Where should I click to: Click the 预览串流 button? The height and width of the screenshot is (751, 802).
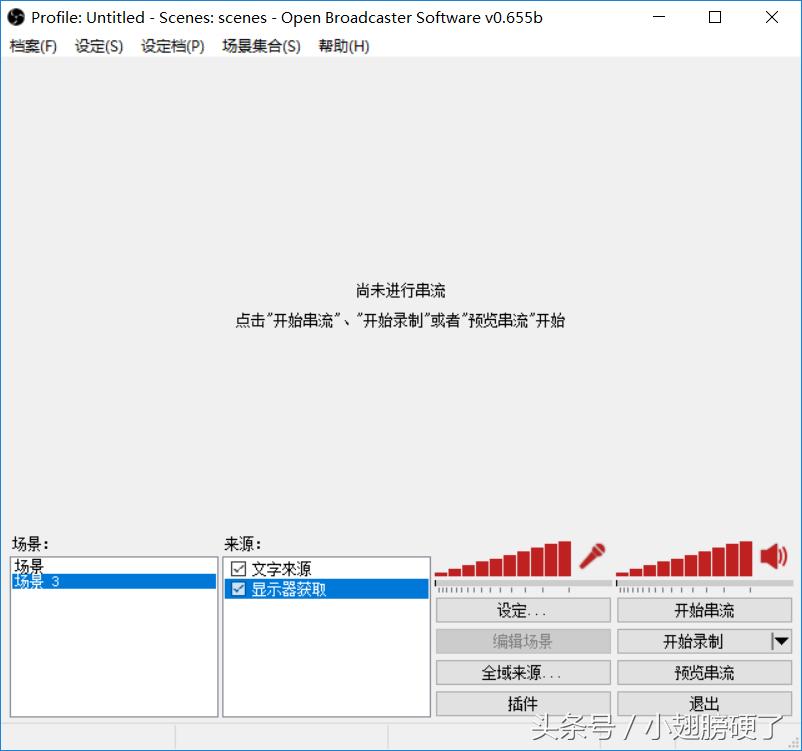[x=703, y=672]
